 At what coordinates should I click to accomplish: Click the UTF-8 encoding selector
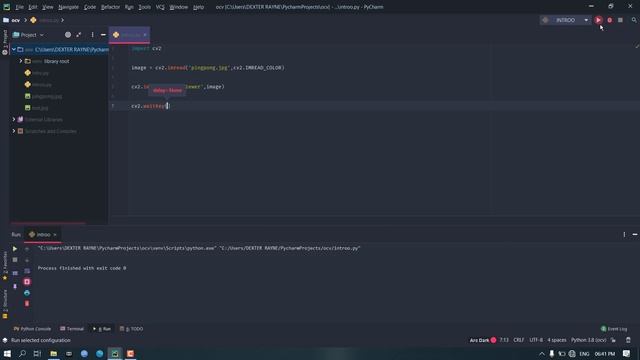536,340
